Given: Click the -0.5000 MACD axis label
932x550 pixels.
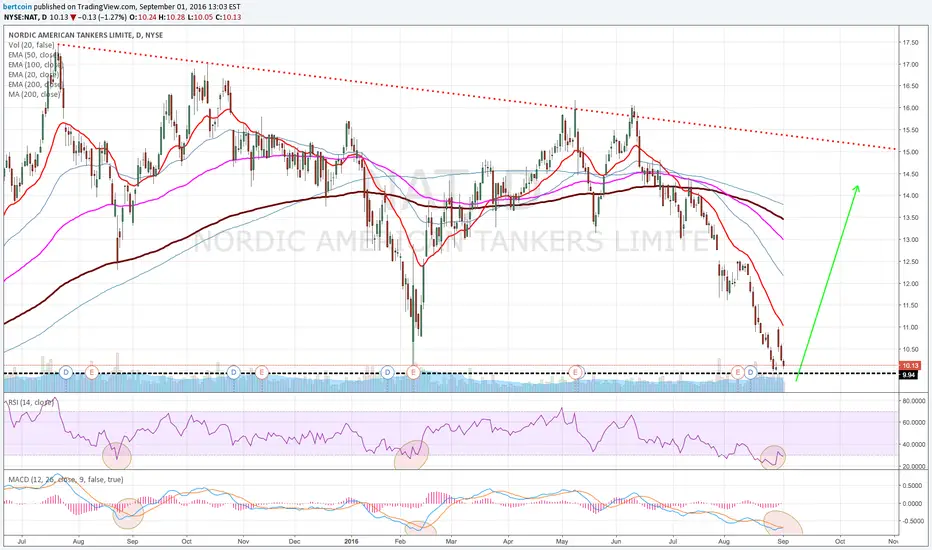Looking at the screenshot, I should point(914,521).
